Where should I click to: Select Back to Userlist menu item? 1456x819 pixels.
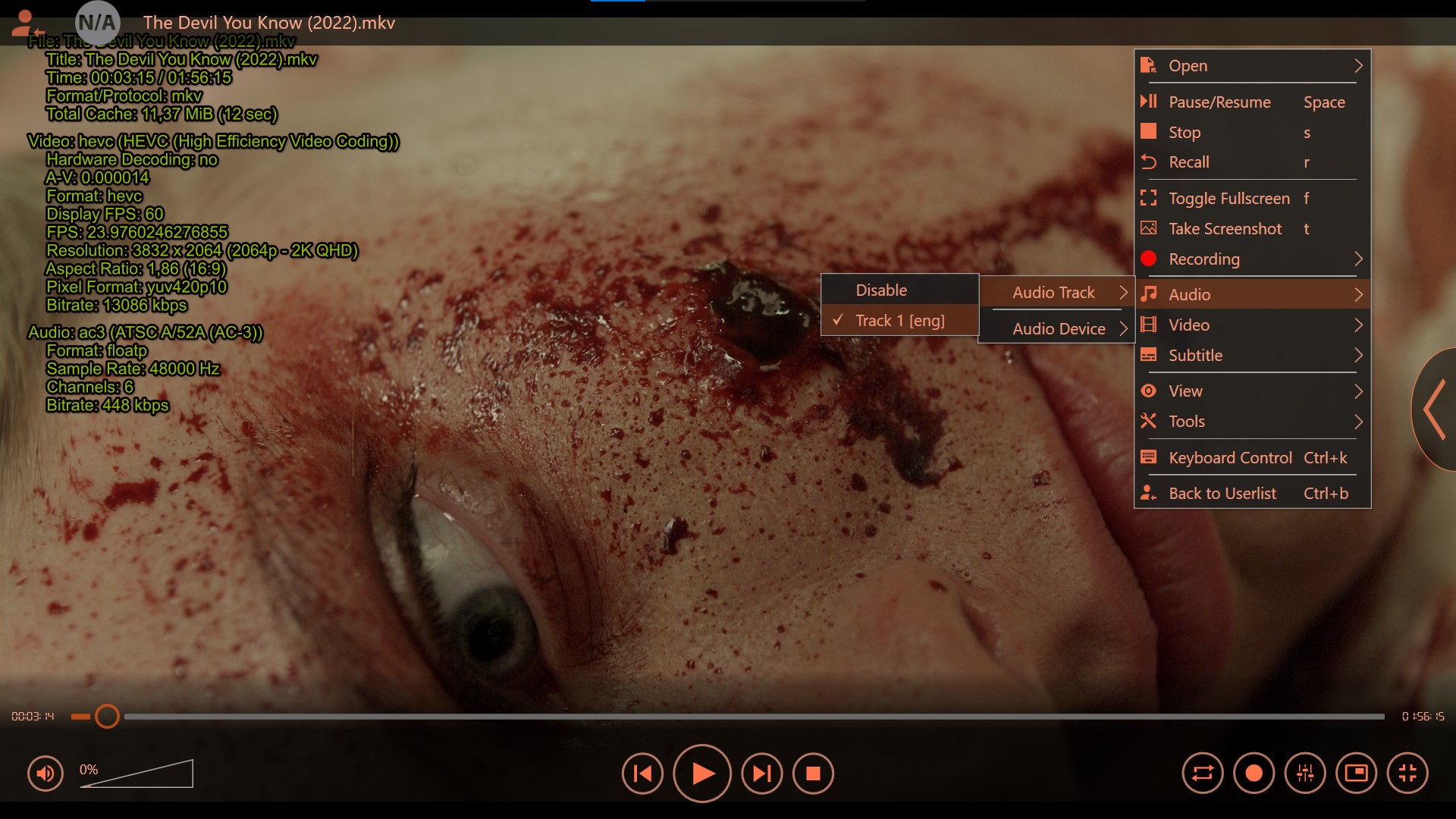[x=1253, y=493]
